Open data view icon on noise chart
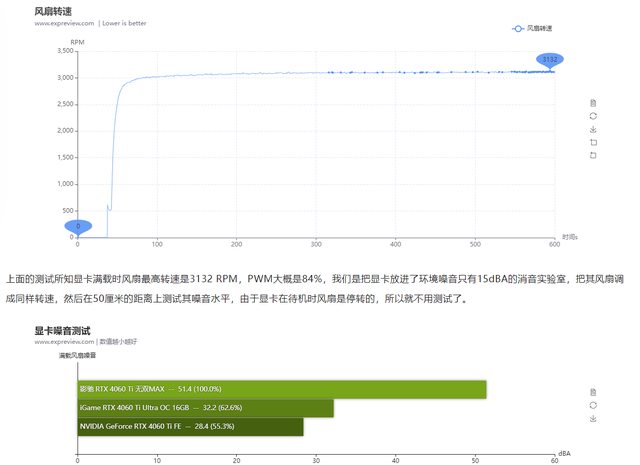This screenshot has height=465, width=640. (593, 391)
